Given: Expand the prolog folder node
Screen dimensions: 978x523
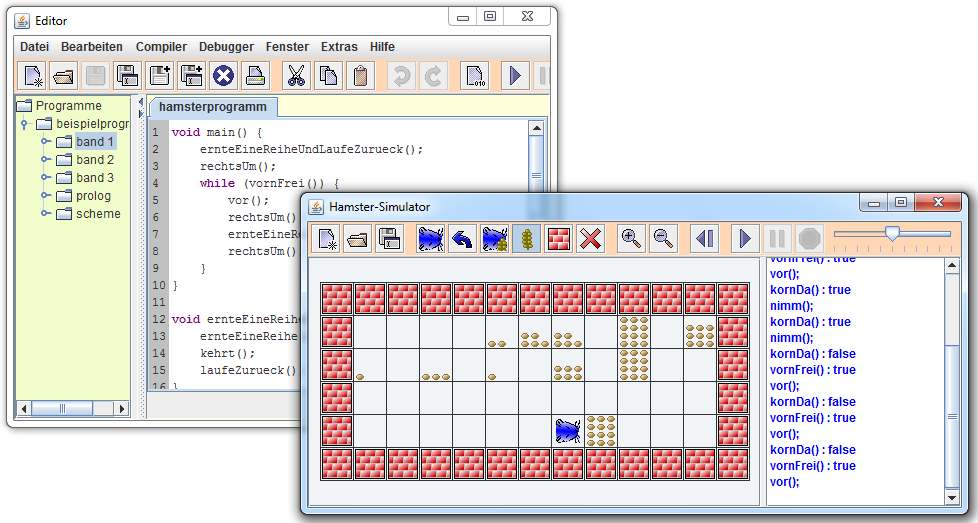Looking at the screenshot, I should point(46,196).
